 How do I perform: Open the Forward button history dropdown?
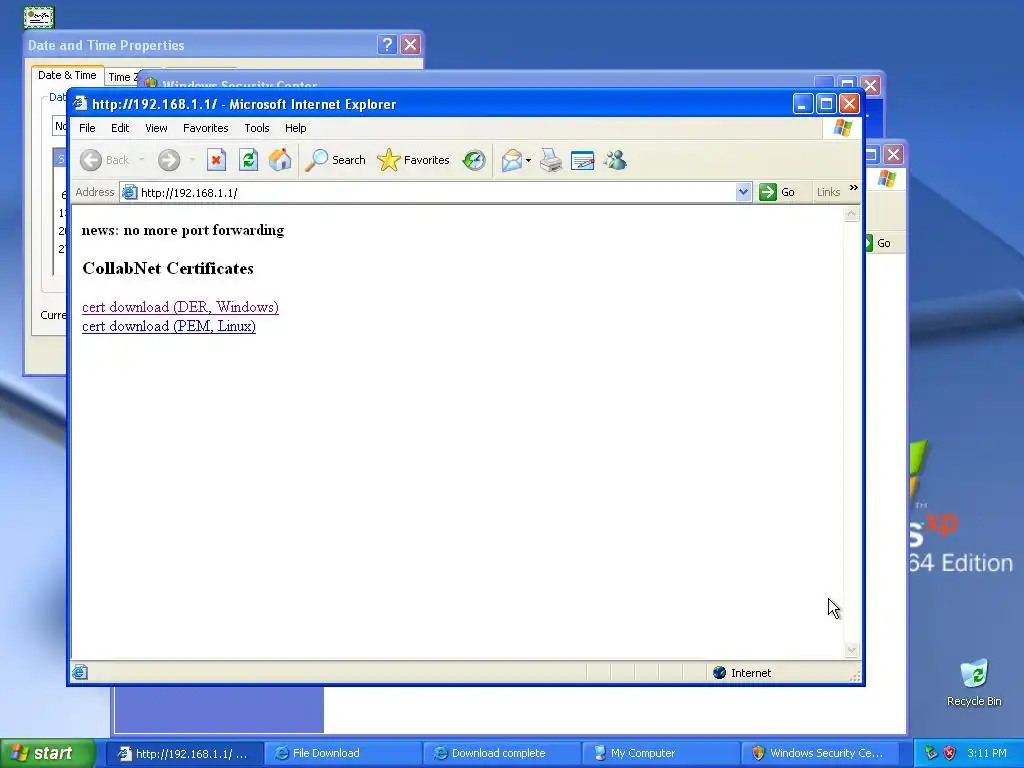pyautogui.click(x=192, y=160)
